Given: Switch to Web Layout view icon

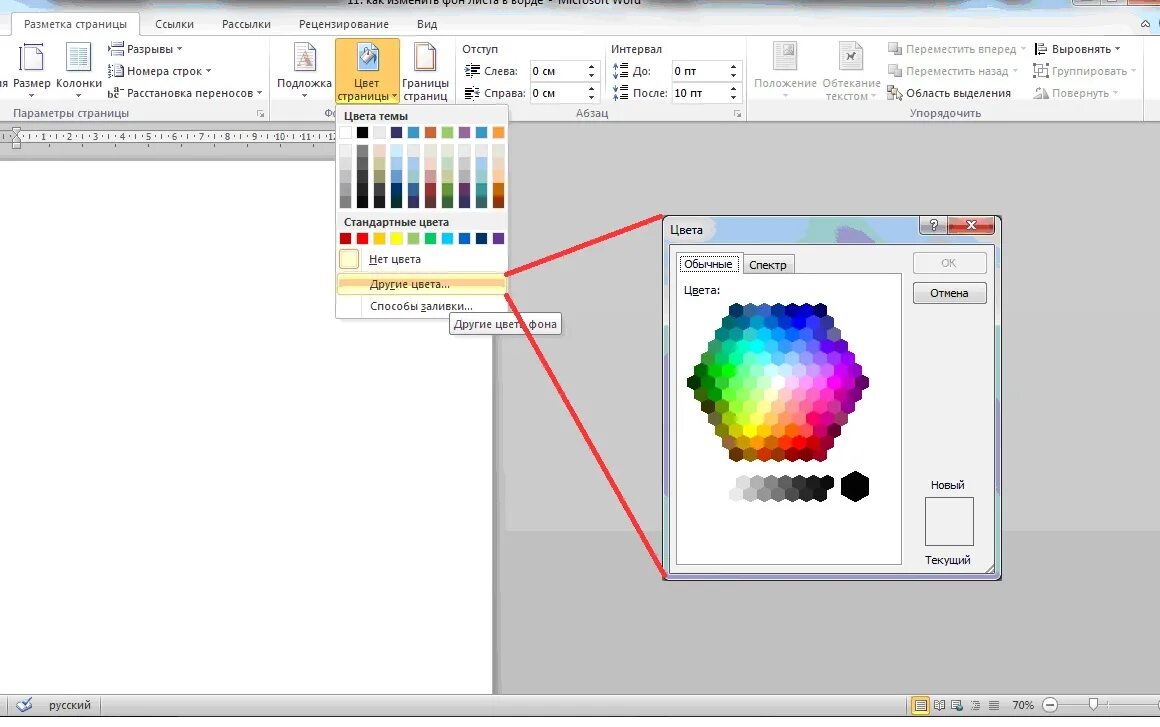Looking at the screenshot, I should tap(957, 706).
